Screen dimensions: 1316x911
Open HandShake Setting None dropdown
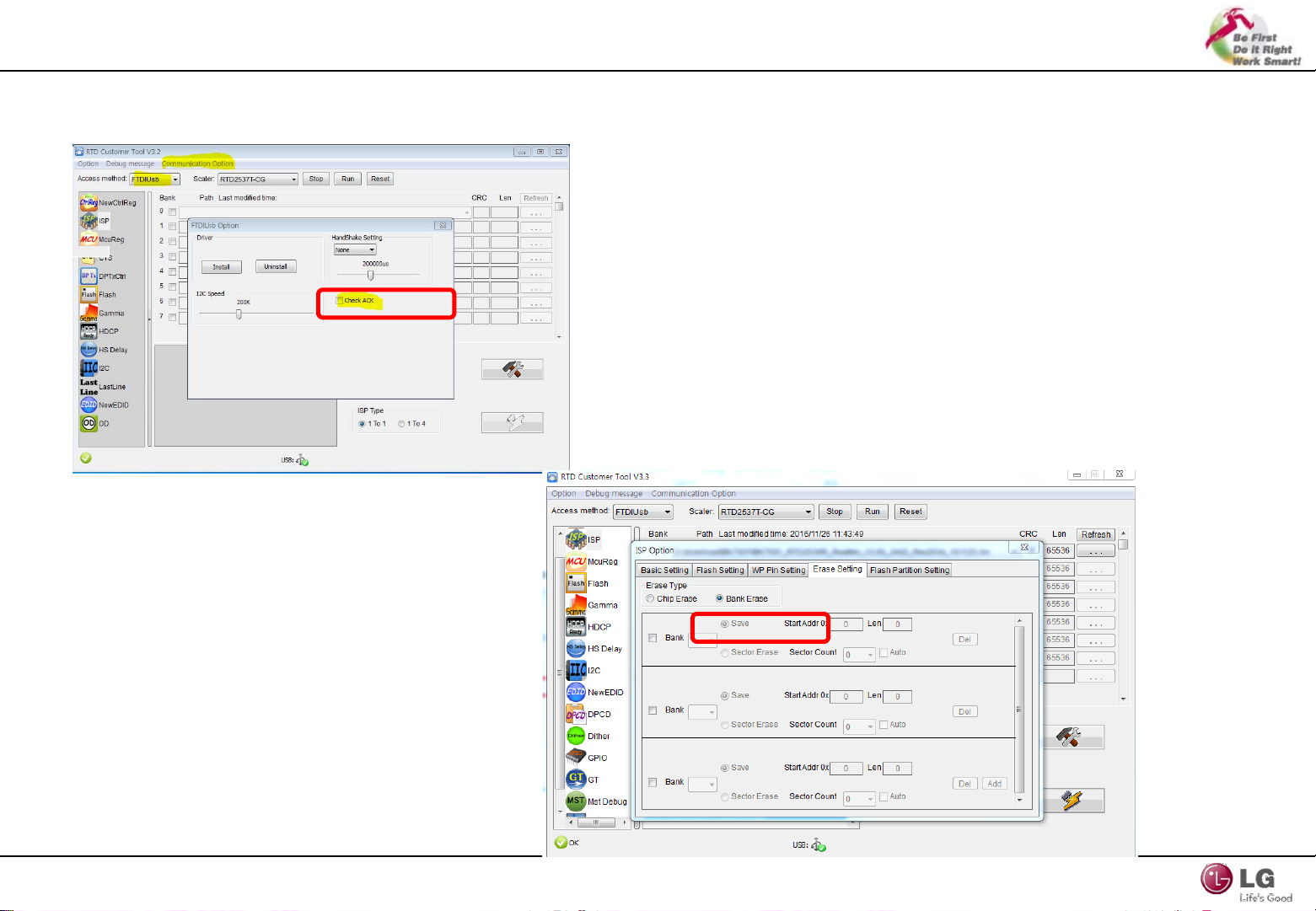[x=355, y=250]
